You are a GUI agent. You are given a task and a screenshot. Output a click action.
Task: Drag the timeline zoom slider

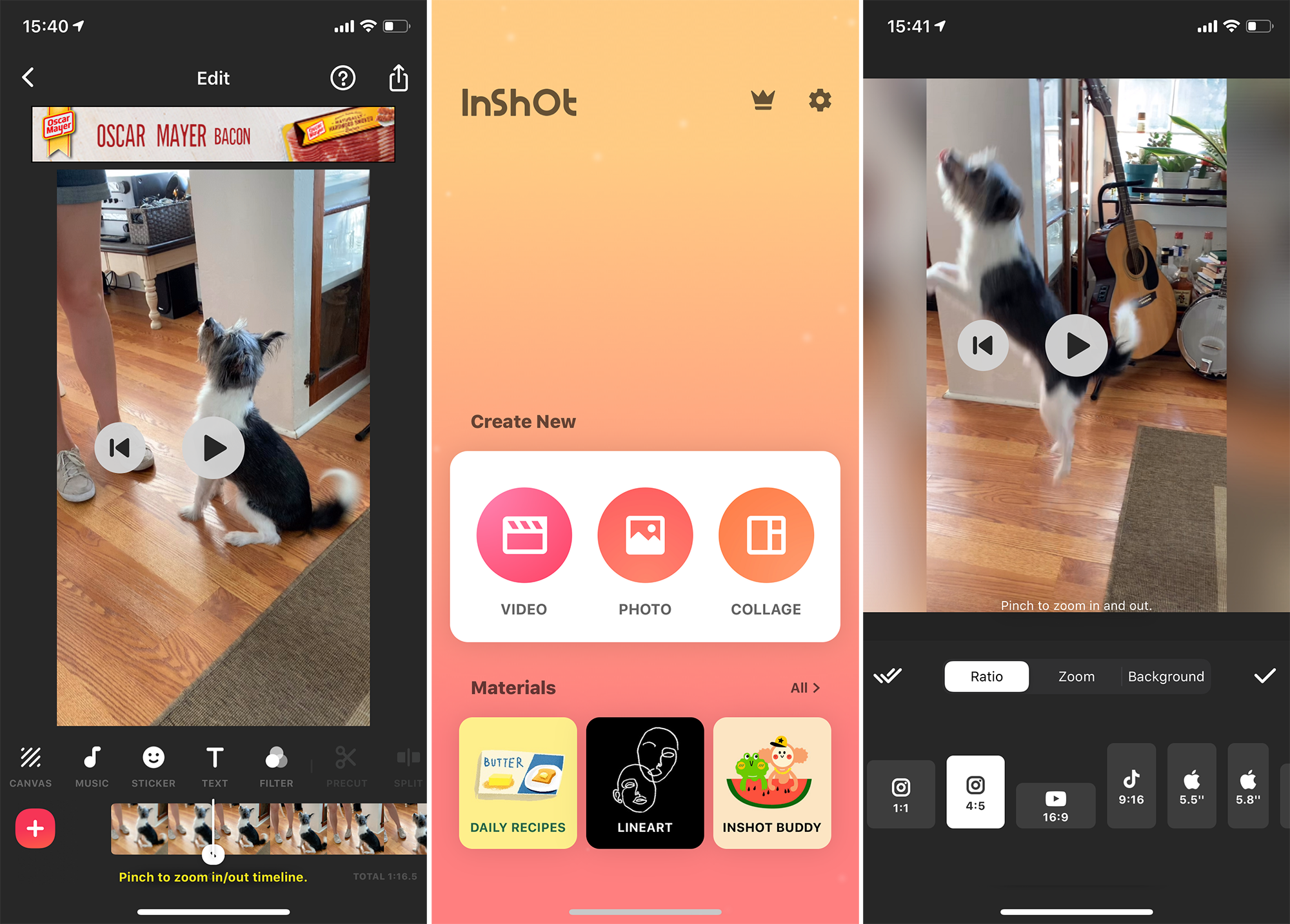click(213, 854)
